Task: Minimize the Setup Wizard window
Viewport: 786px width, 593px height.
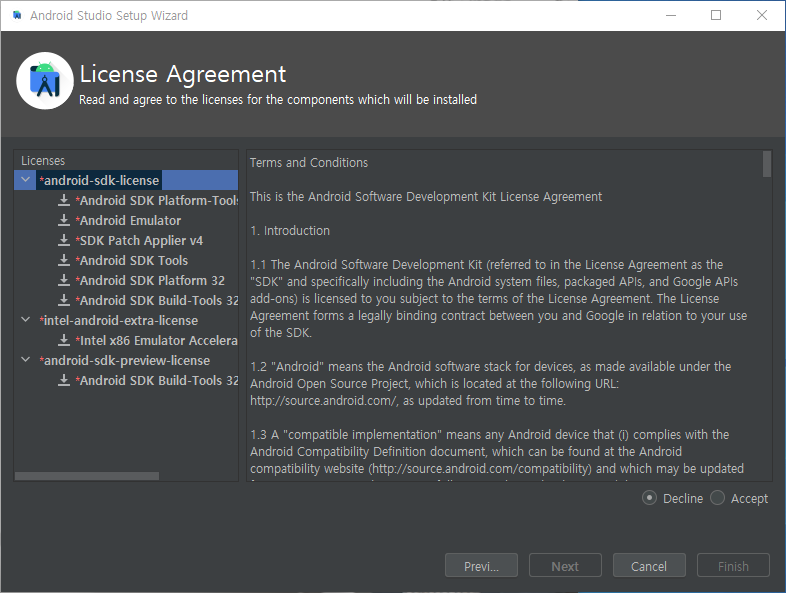Action: [671, 15]
